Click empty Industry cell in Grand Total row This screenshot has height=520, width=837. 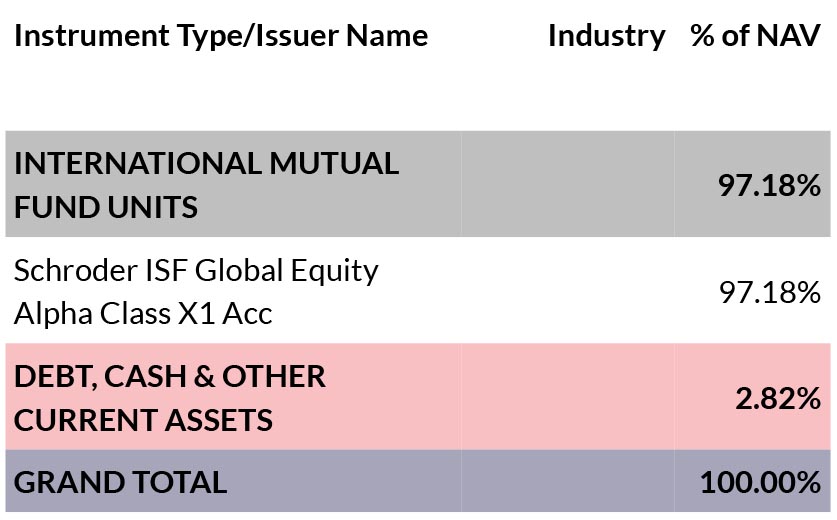click(x=567, y=481)
